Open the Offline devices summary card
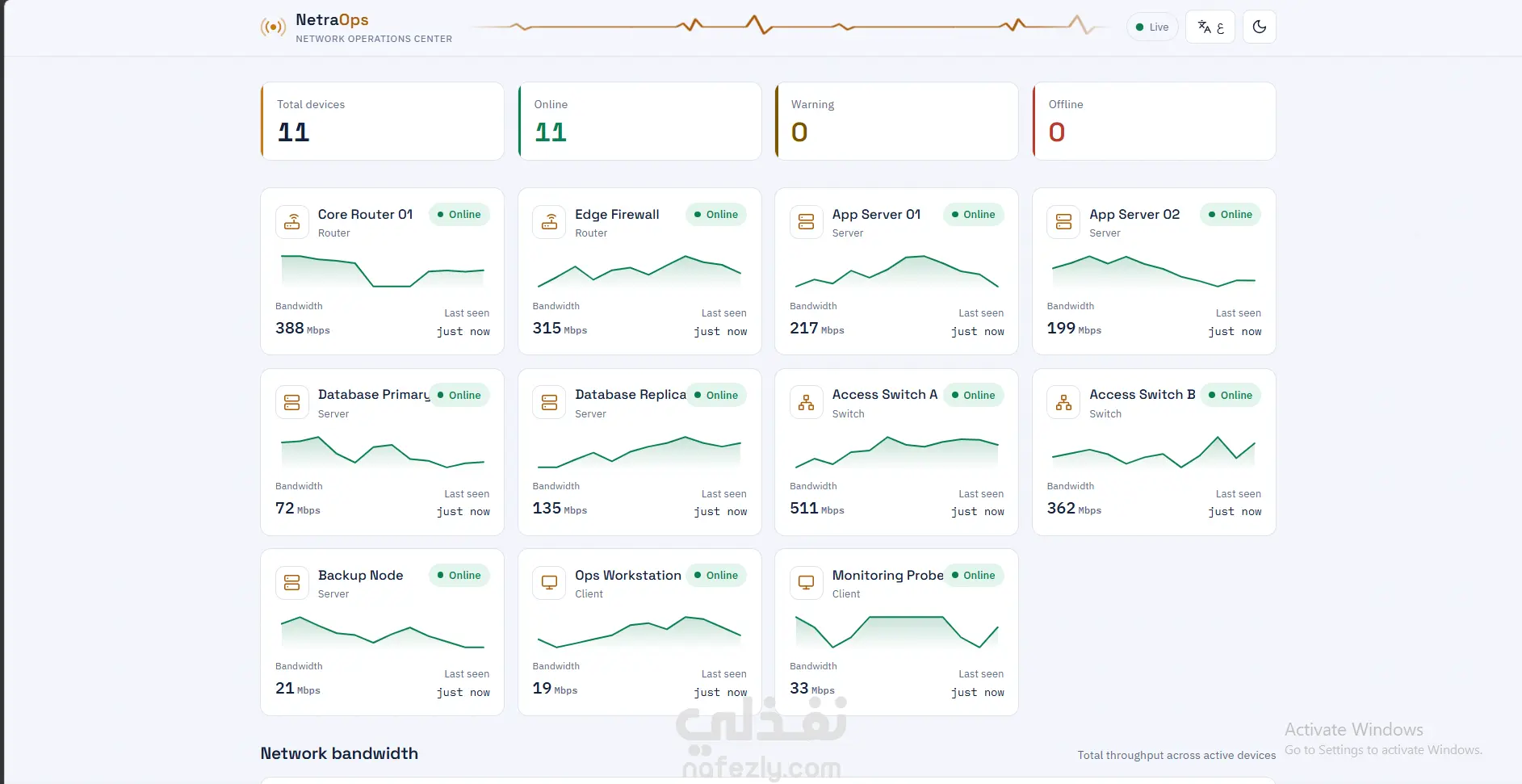1522x784 pixels. 1154,121
